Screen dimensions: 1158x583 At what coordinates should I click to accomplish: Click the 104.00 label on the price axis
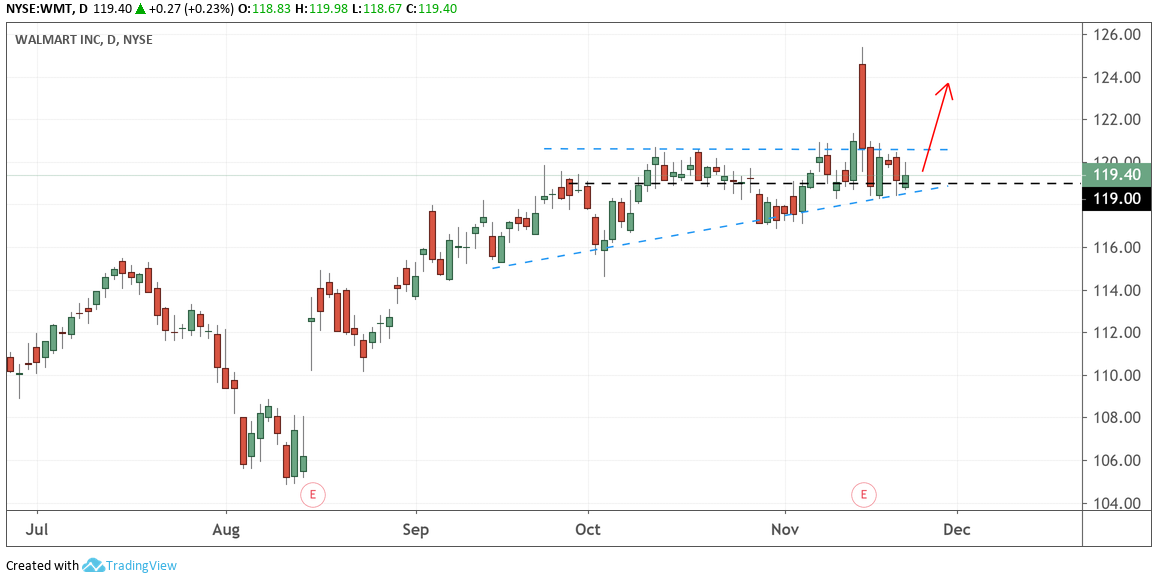[x=1115, y=503]
